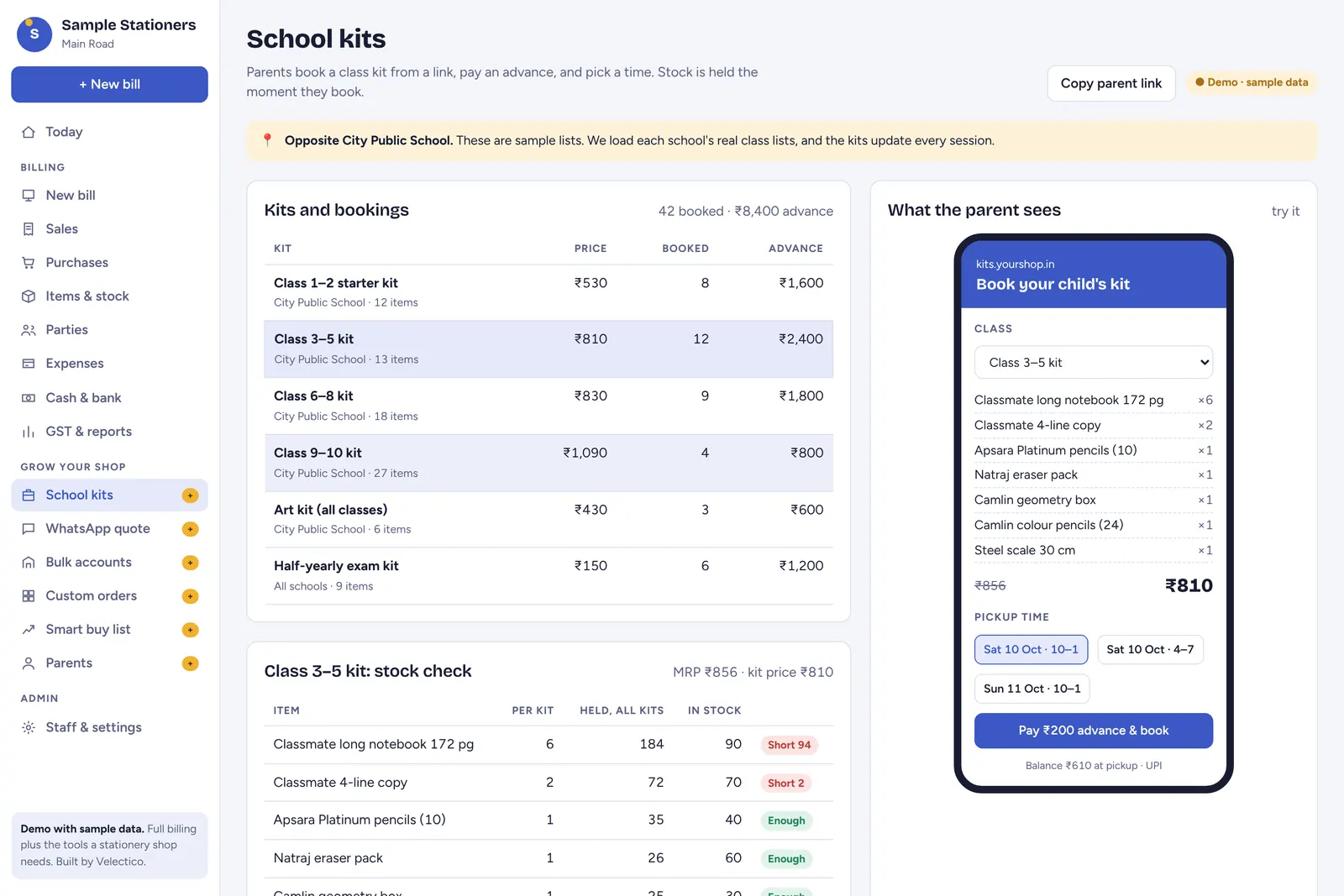
Task: Click the Sales receipt icon
Action: tap(29, 228)
